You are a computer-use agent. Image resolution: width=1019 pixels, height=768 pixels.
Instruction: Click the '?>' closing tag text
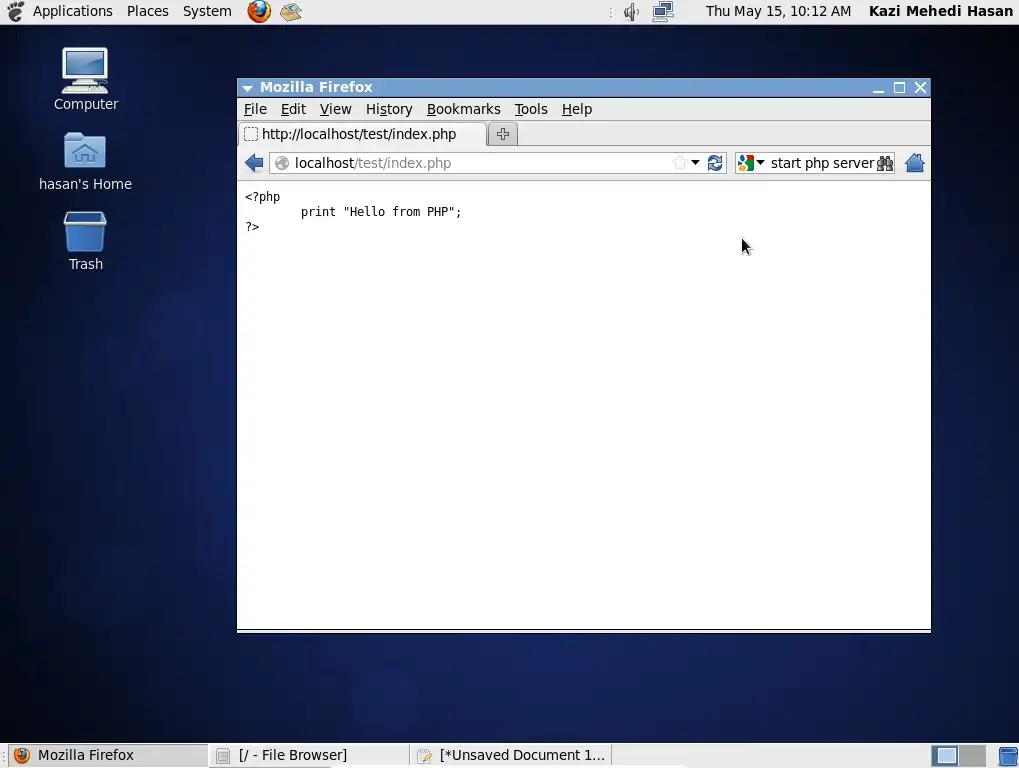coord(252,227)
